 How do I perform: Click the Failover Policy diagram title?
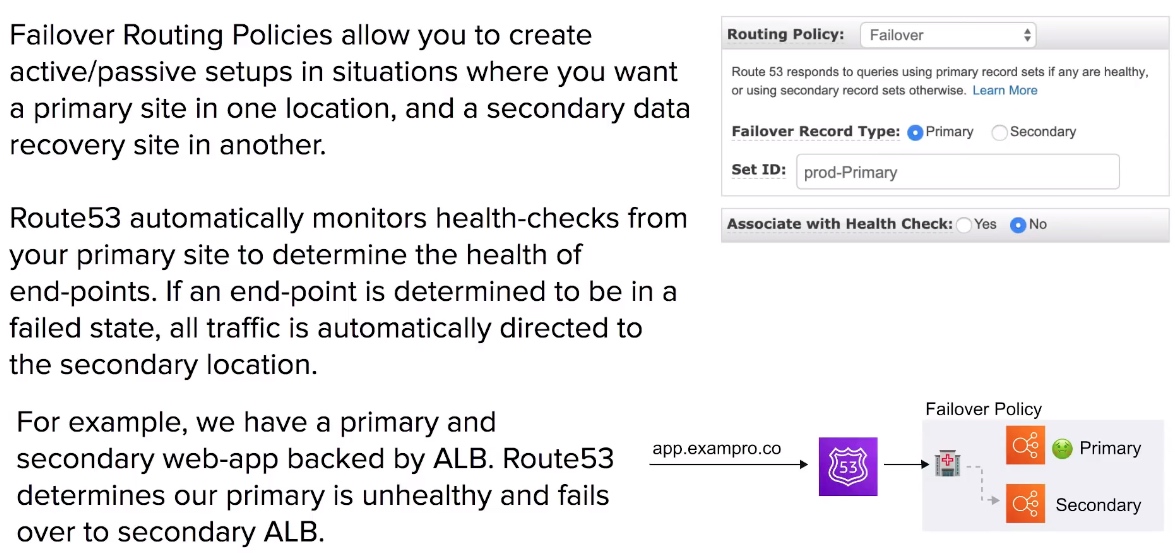coord(983,409)
